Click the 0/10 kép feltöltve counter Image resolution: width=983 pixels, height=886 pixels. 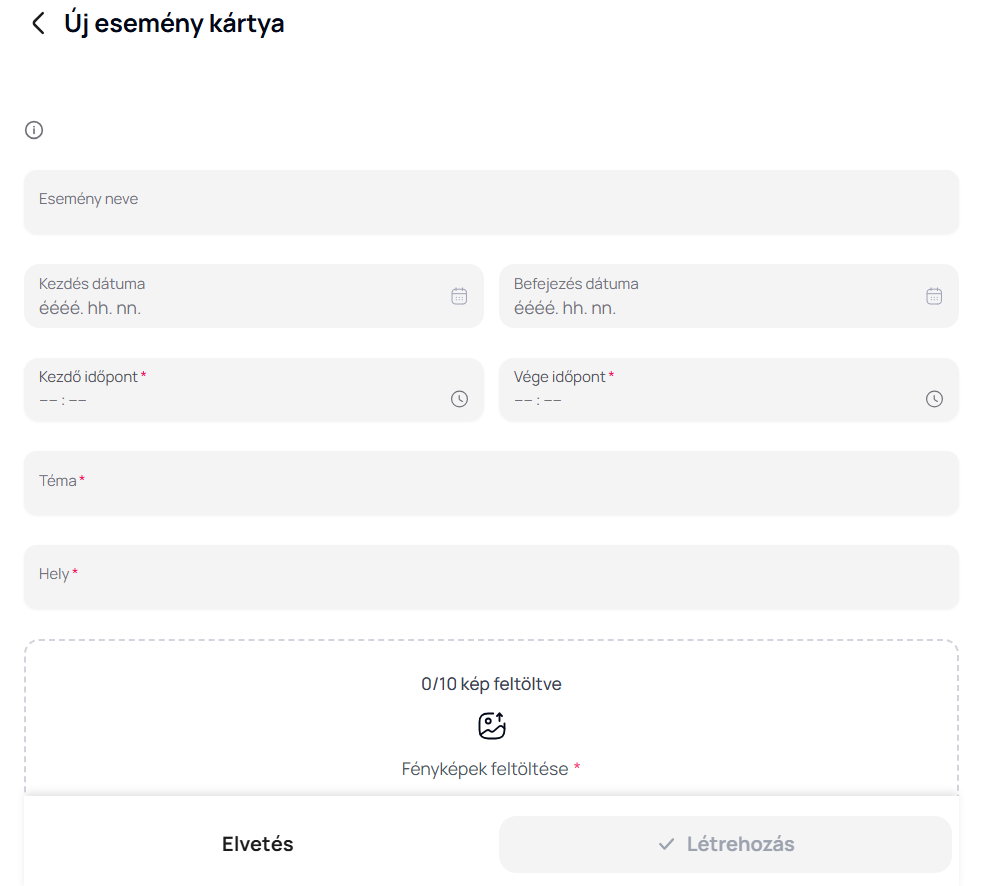tap(491, 684)
